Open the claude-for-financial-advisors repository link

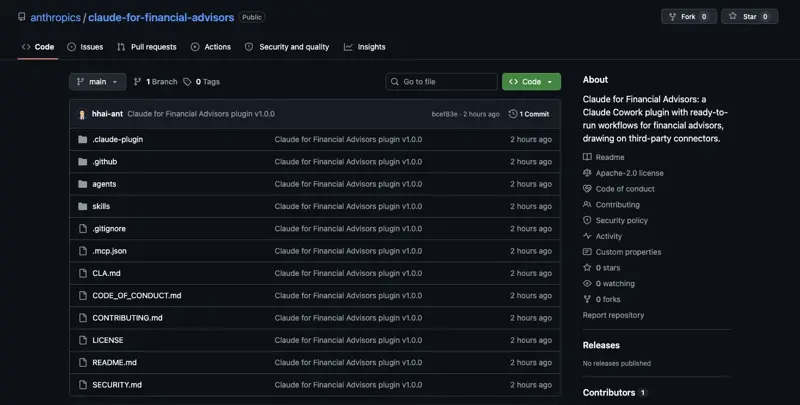(x=161, y=17)
